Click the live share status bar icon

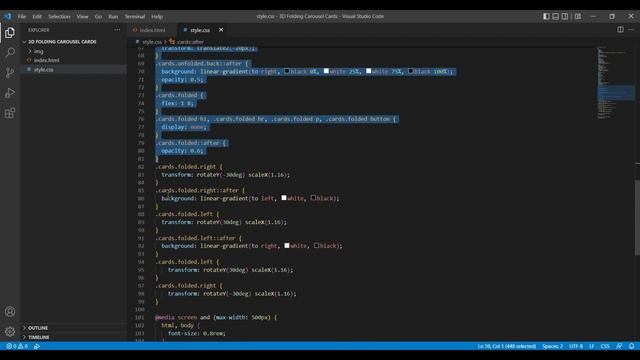[x=37, y=346]
